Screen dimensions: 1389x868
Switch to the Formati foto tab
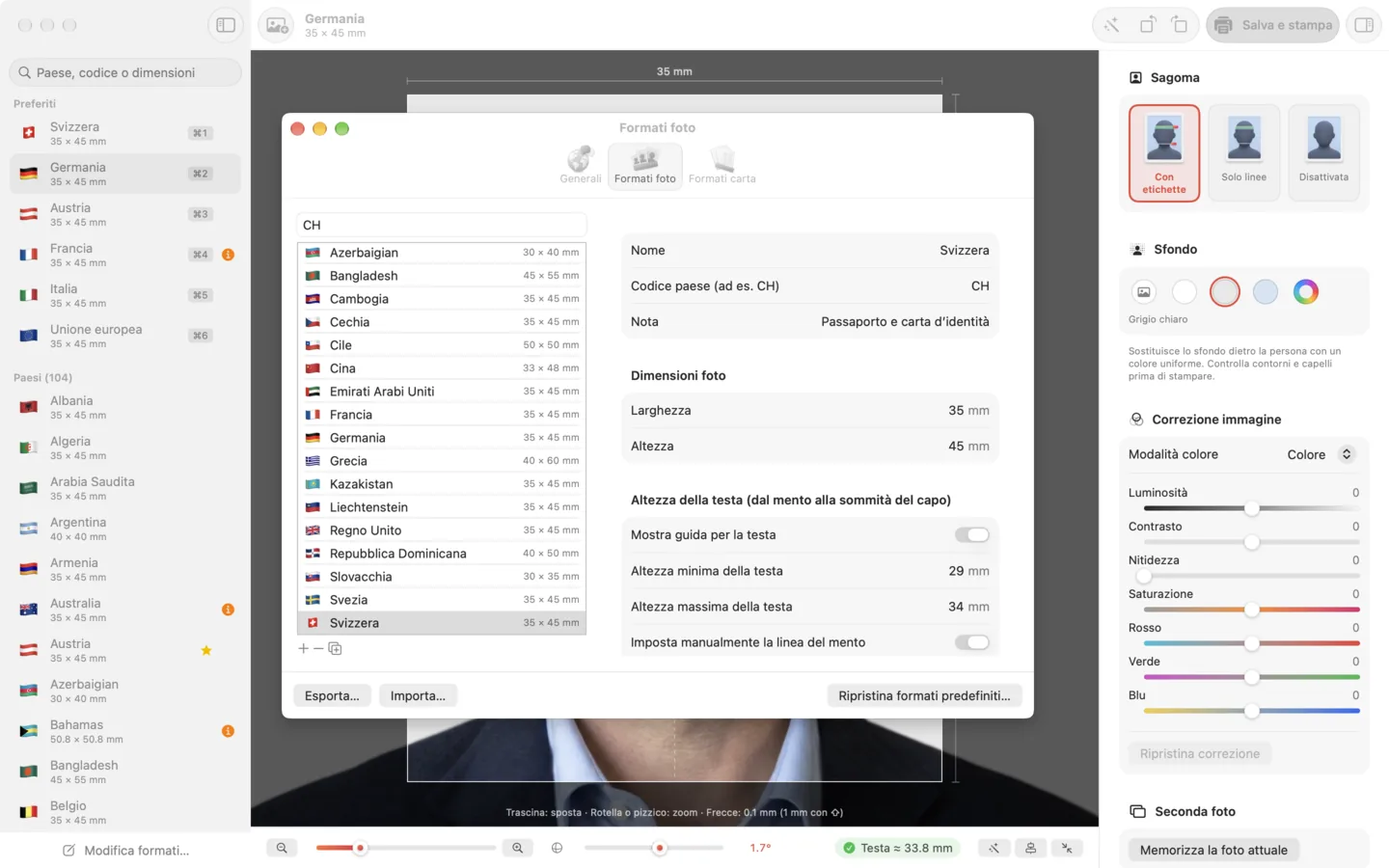tap(645, 165)
